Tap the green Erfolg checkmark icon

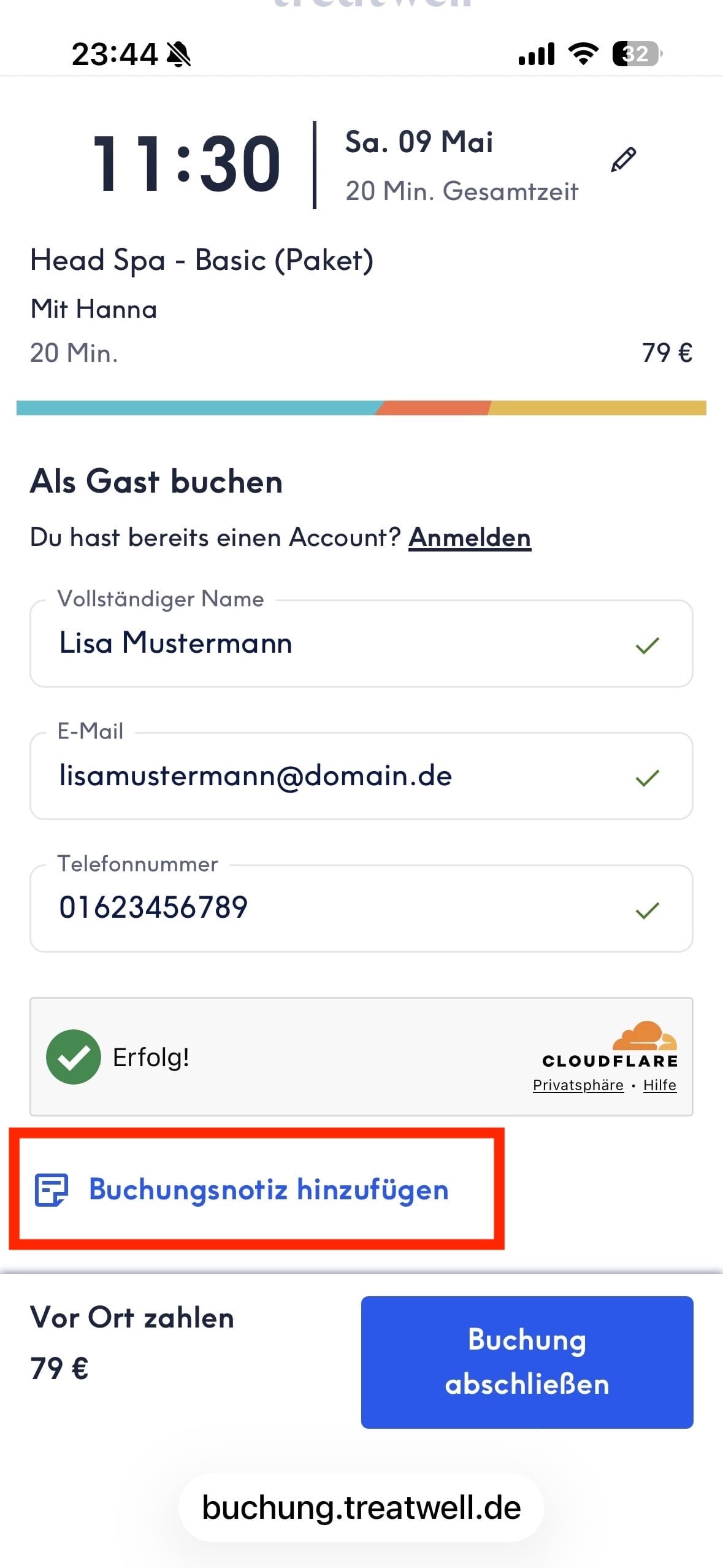[x=74, y=1056]
